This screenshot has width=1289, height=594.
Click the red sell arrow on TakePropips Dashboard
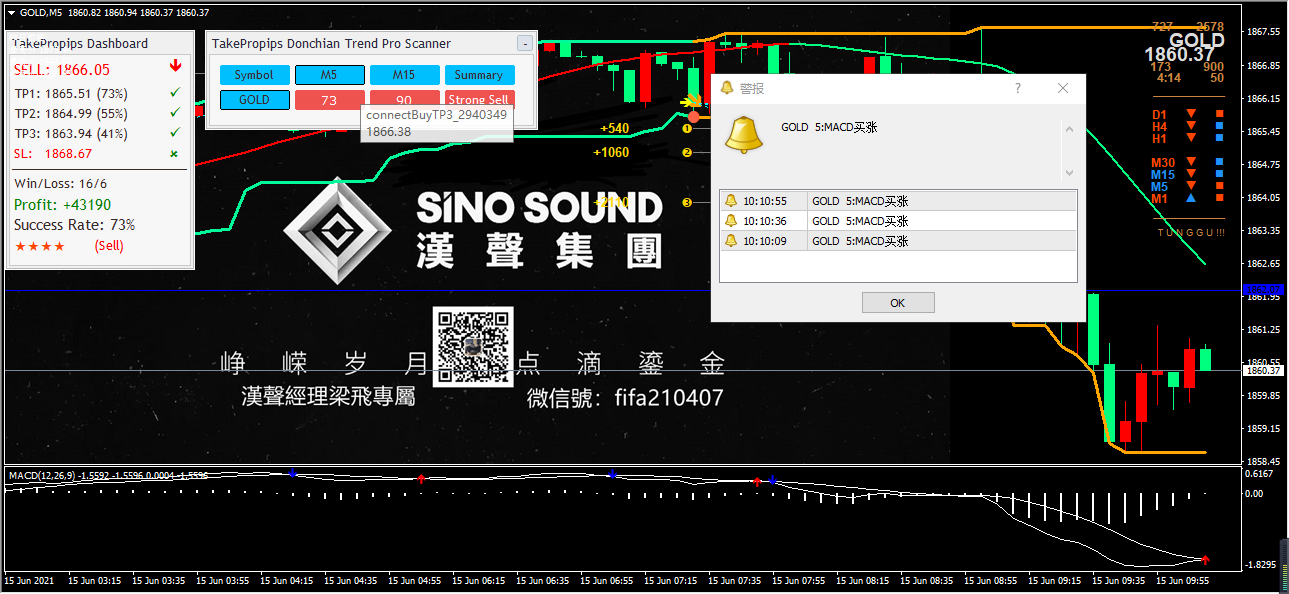pyautogui.click(x=175, y=66)
